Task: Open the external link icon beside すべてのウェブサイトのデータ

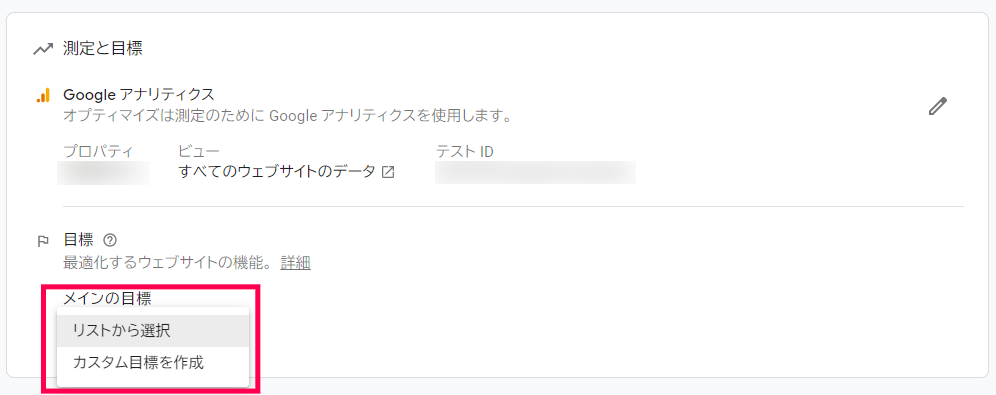Action: click(x=387, y=172)
